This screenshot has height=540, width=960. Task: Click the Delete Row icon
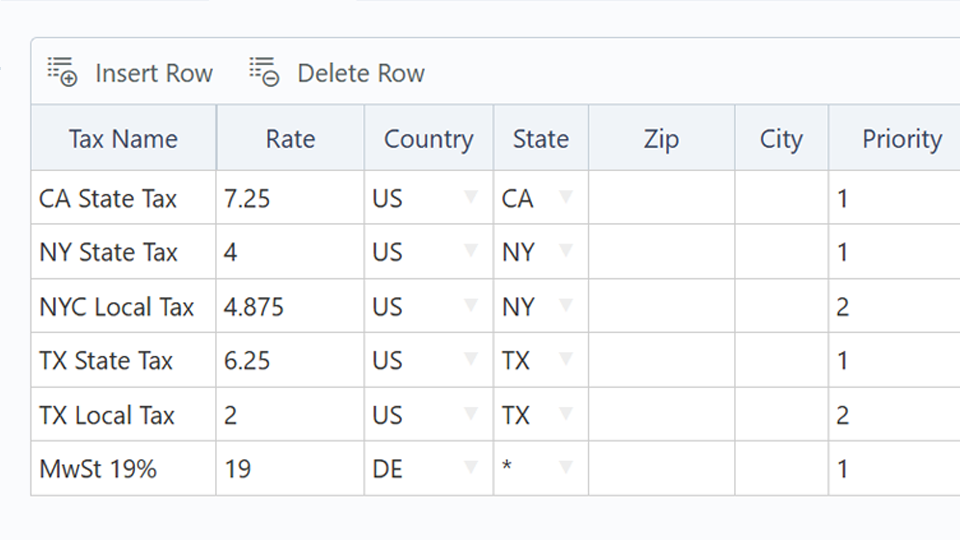point(264,72)
